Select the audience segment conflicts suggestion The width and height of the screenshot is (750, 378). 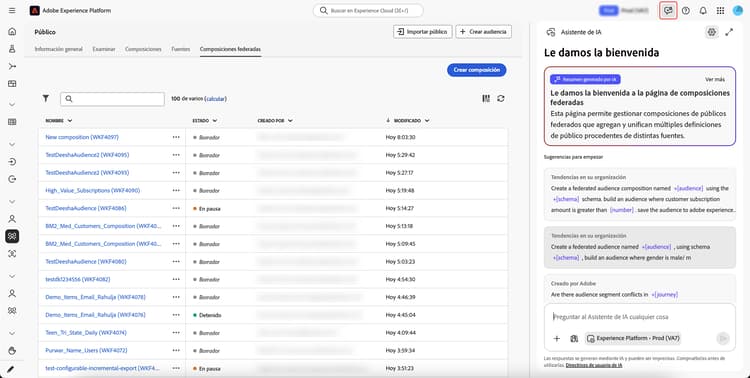(640, 289)
